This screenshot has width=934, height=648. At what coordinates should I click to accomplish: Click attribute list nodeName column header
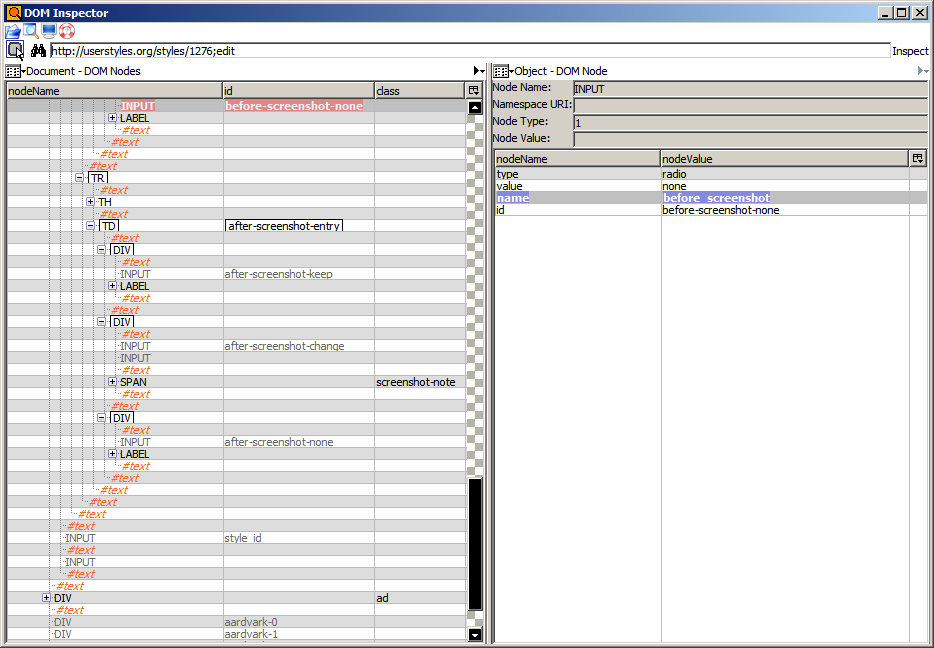tap(577, 158)
